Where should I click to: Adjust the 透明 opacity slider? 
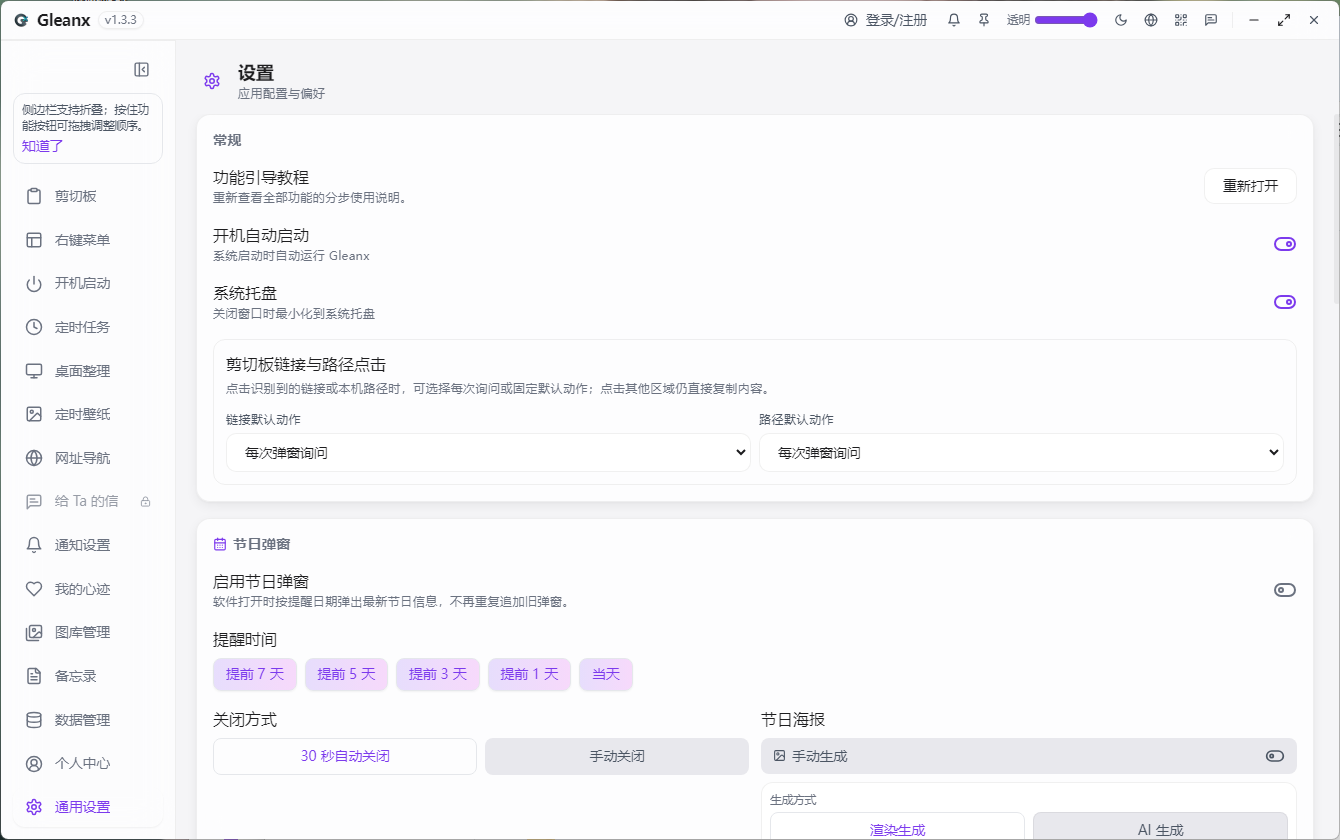click(1066, 20)
